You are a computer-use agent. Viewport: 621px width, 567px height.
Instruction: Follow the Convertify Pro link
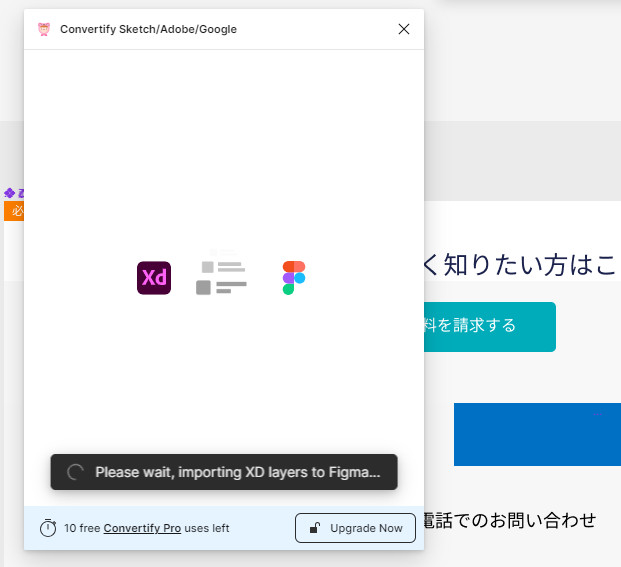[x=142, y=528]
